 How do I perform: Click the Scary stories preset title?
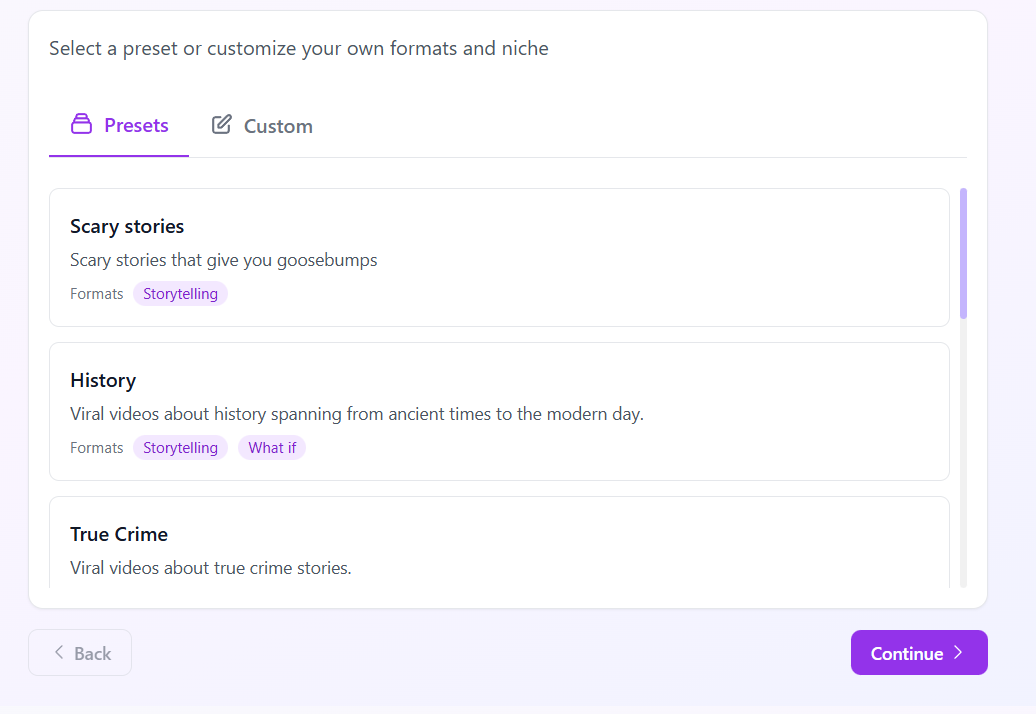127,226
